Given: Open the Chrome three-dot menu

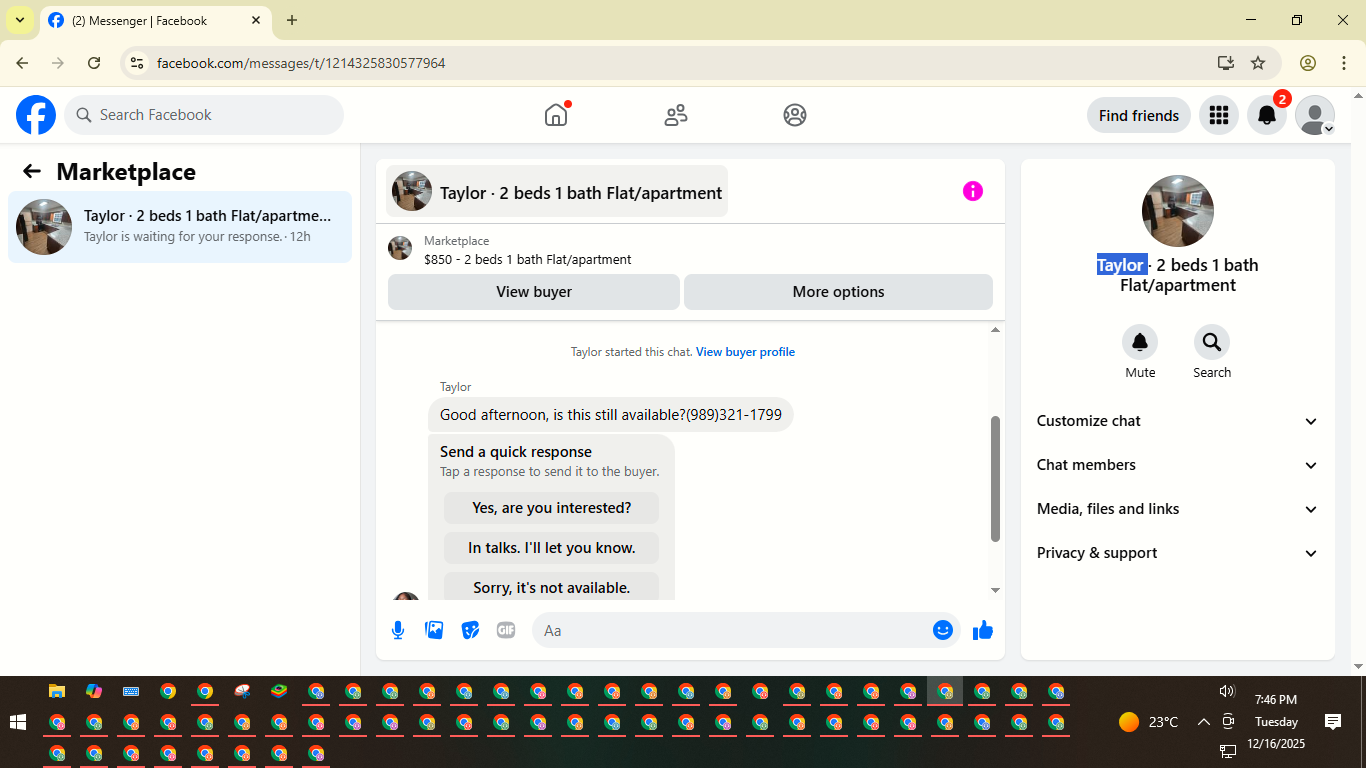Looking at the screenshot, I should pyautogui.click(x=1344, y=63).
